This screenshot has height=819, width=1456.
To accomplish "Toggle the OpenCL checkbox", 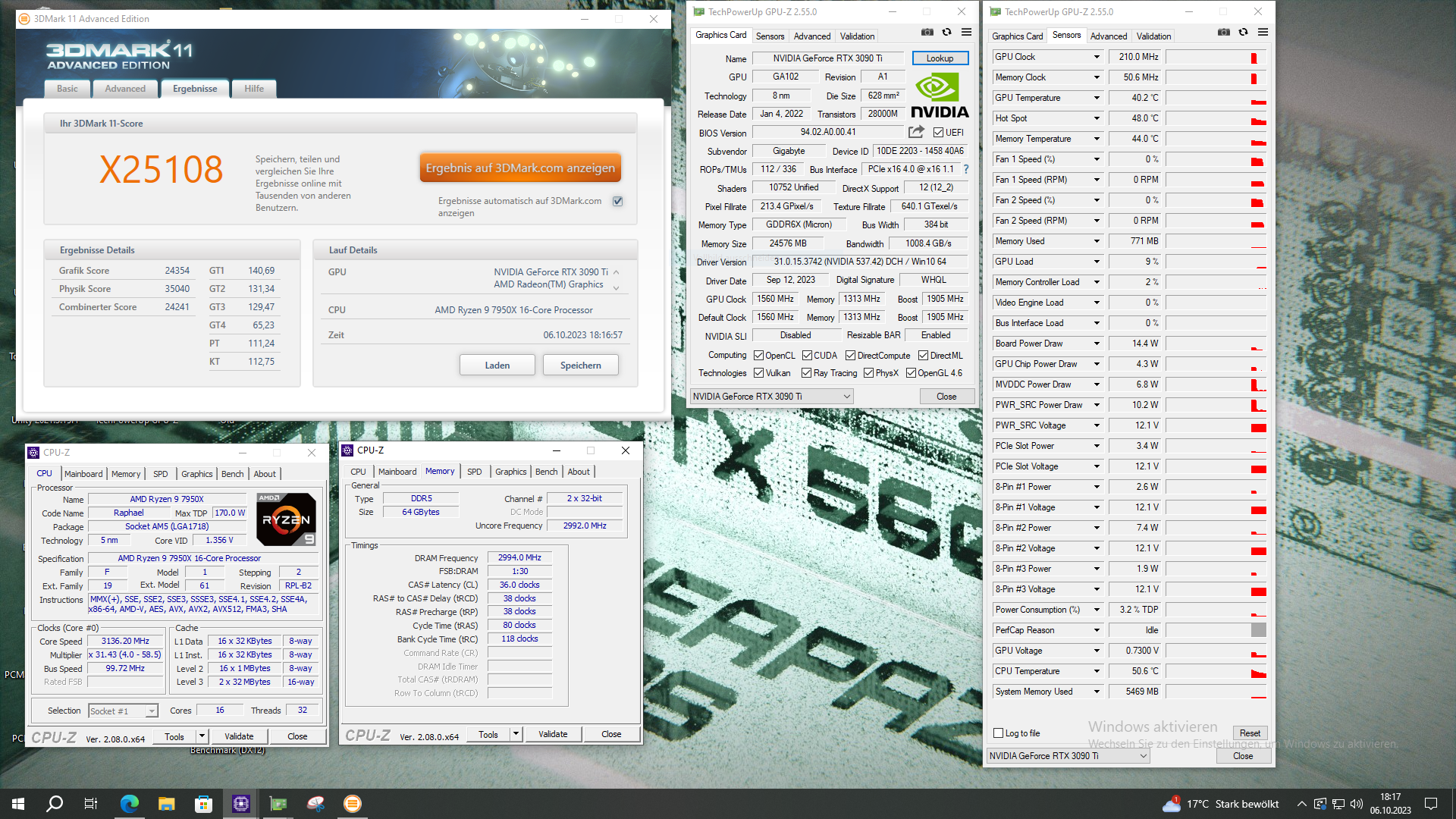I will [x=758, y=356].
